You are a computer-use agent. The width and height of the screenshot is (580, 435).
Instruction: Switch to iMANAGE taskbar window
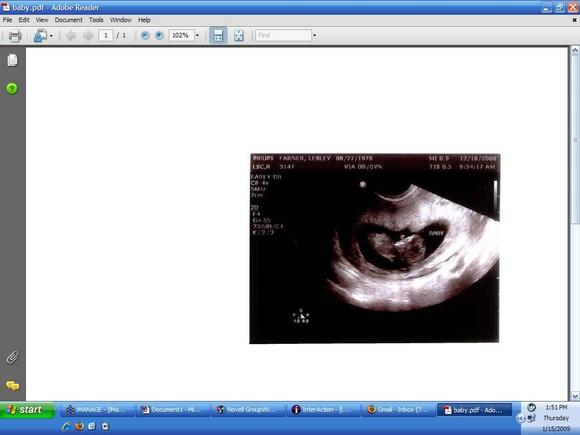coord(97,410)
